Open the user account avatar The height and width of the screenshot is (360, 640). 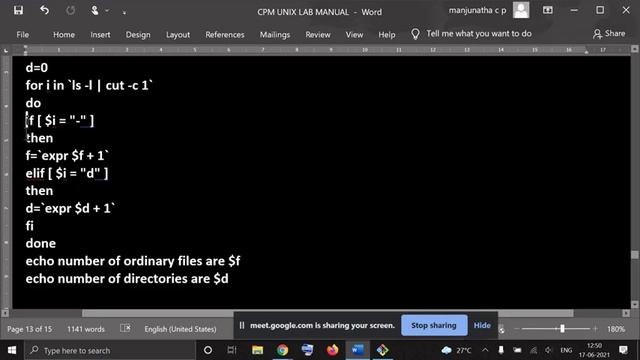[x=521, y=10]
